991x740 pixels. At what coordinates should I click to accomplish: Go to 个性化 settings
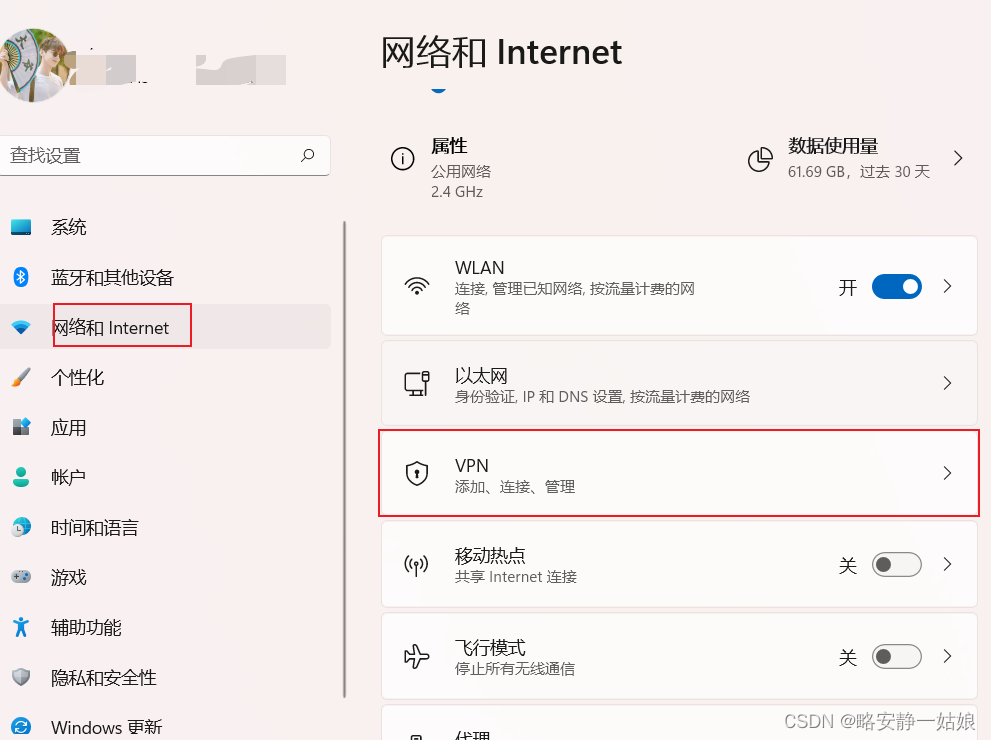point(164,377)
